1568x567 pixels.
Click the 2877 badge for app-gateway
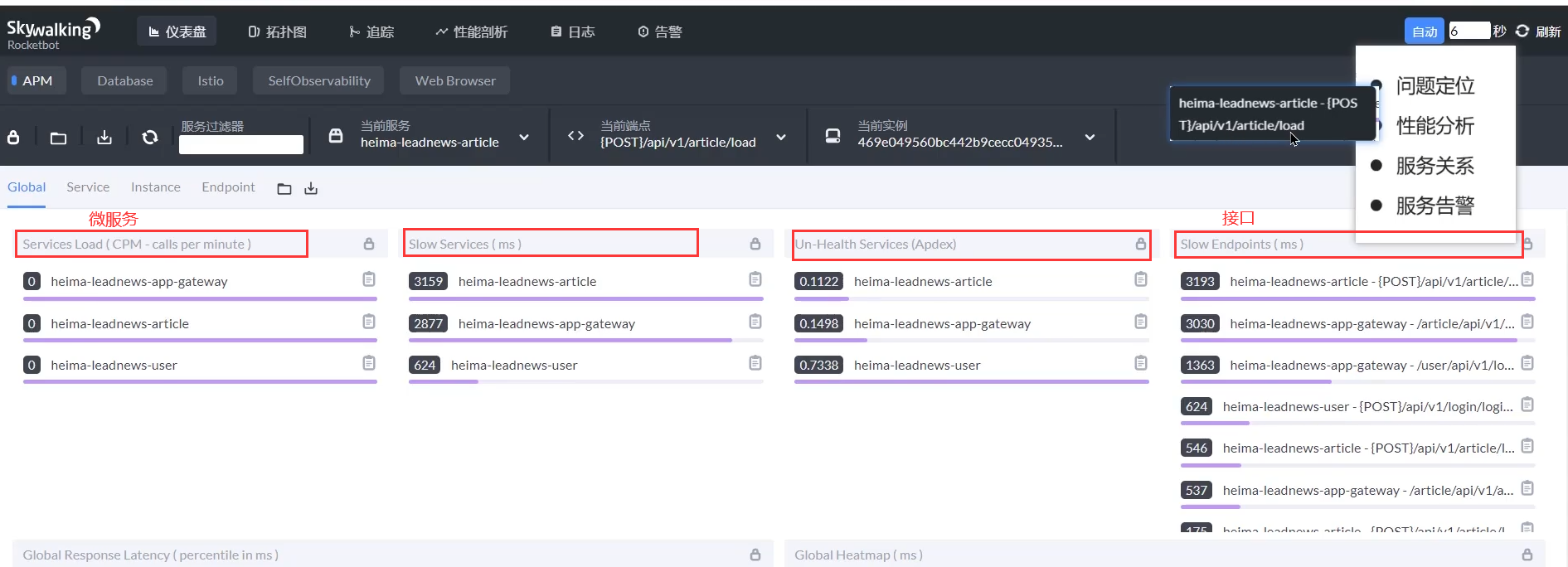pos(428,324)
